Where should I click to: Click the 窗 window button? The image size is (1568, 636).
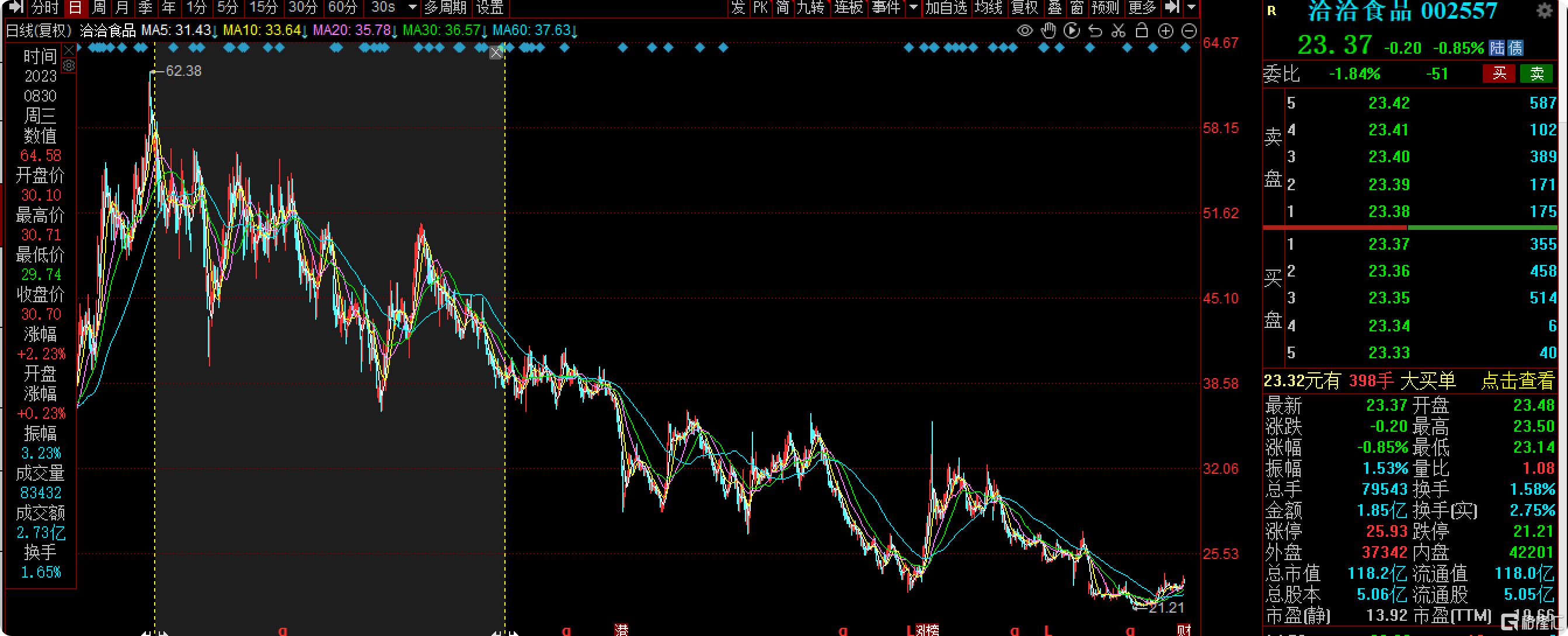point(1078,8)
